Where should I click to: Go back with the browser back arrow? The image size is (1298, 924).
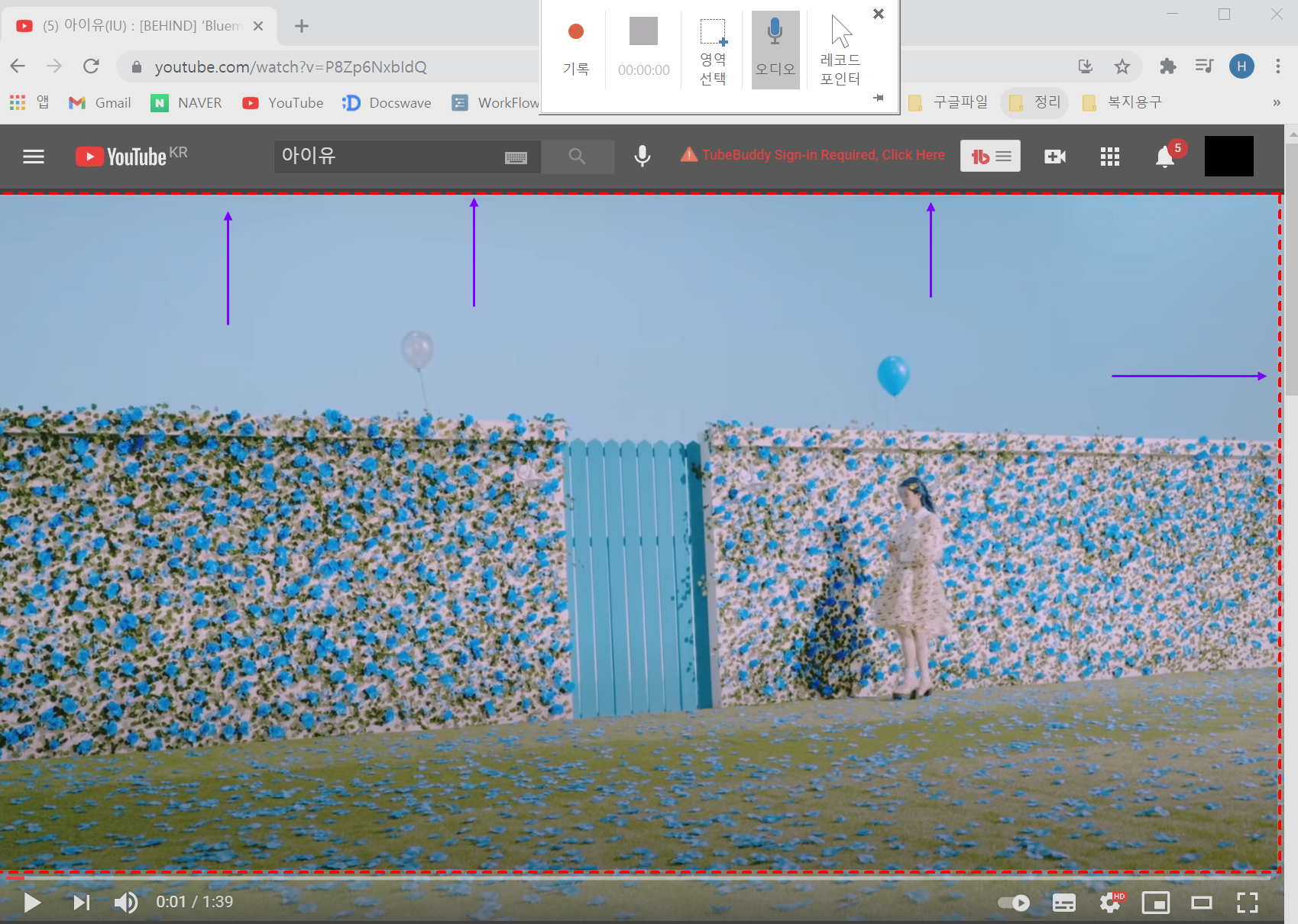click(x=18, y=66)
